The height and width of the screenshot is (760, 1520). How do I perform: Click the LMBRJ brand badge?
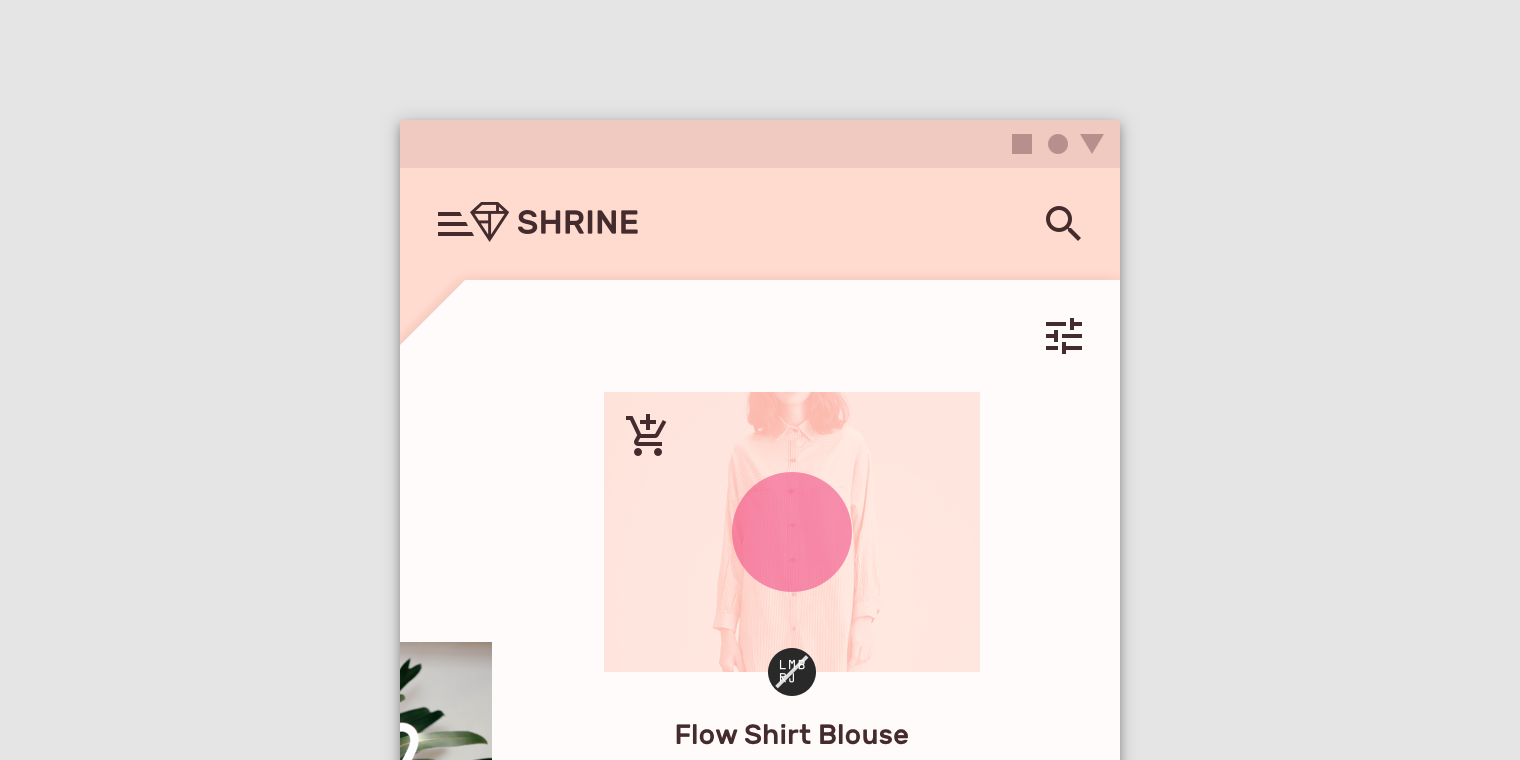792,672
